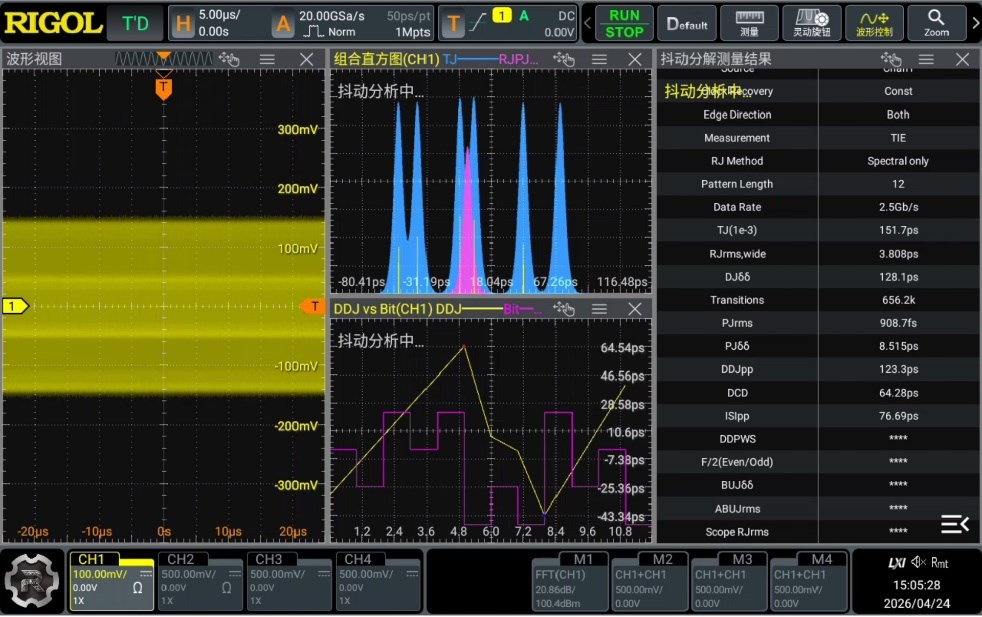Enable the CH3 channel
The image size is (982, 617).
[288, 581]
